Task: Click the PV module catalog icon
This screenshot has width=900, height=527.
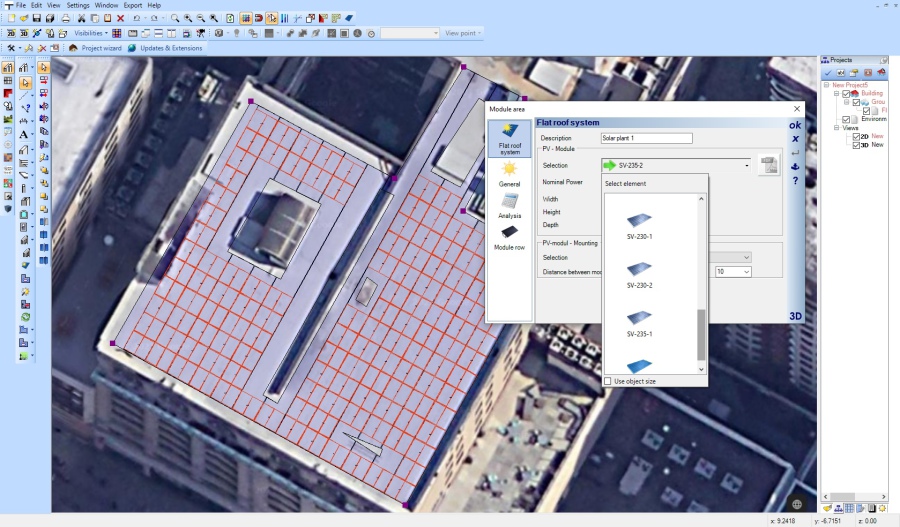Action: click(768, 166)
